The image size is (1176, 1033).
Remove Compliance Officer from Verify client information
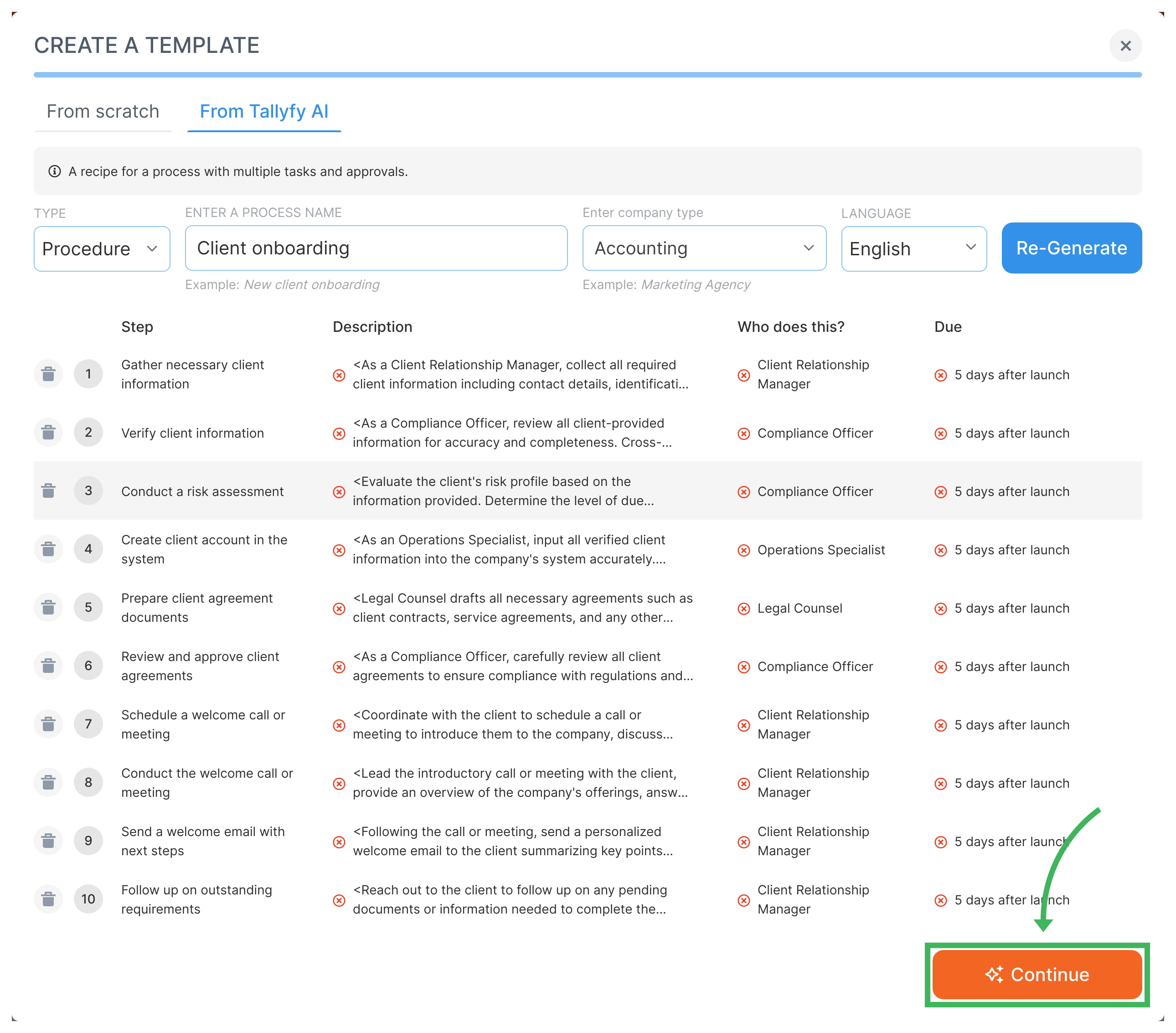click(x=744, y=434)
